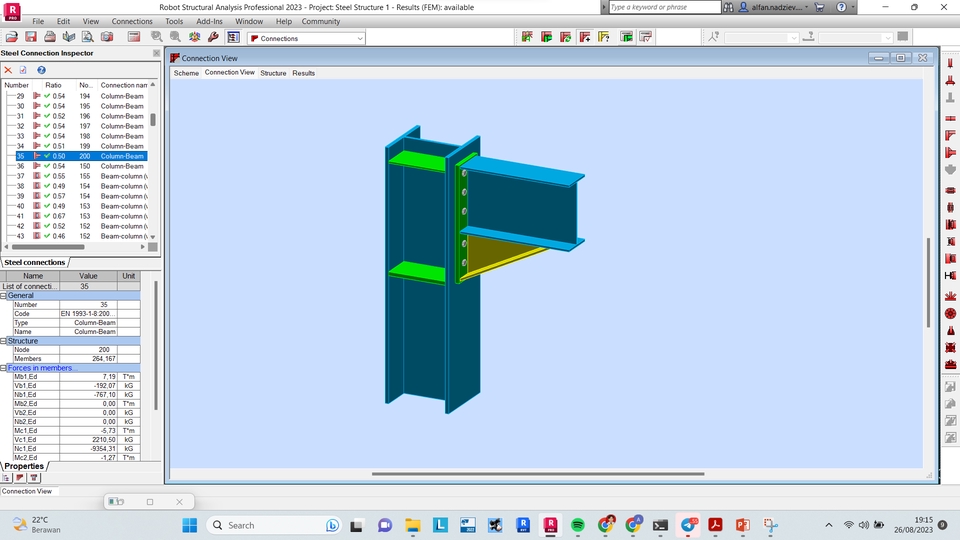Click the first small icon below Properties tab
Viewport: 960px width, 540px height.
[x=7, y=478]
